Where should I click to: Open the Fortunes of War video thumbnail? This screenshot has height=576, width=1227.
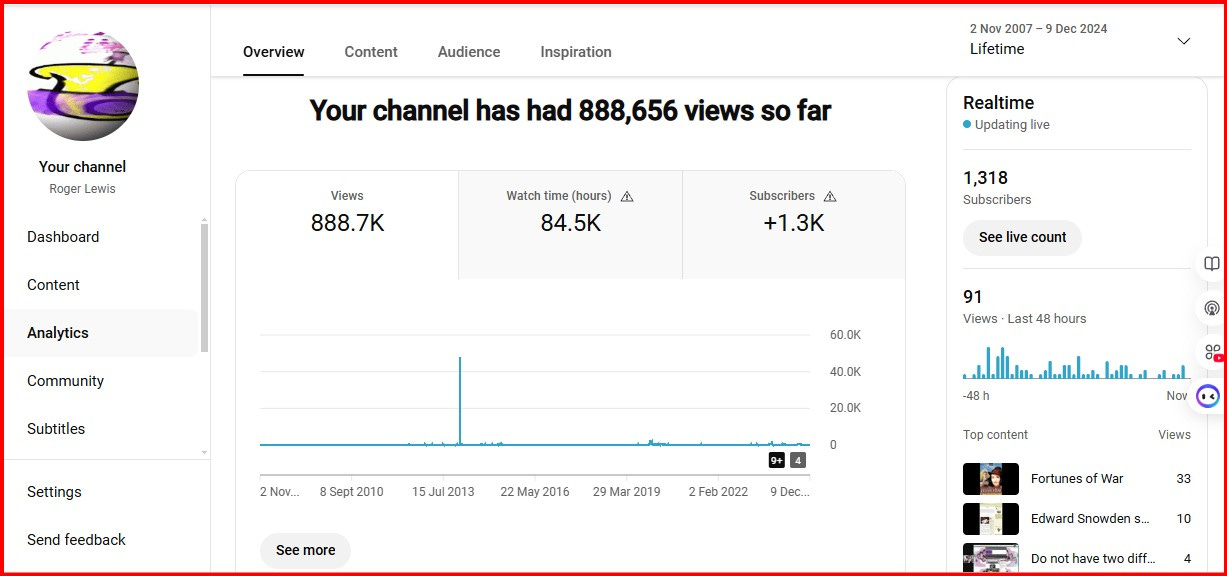(991, 479)
